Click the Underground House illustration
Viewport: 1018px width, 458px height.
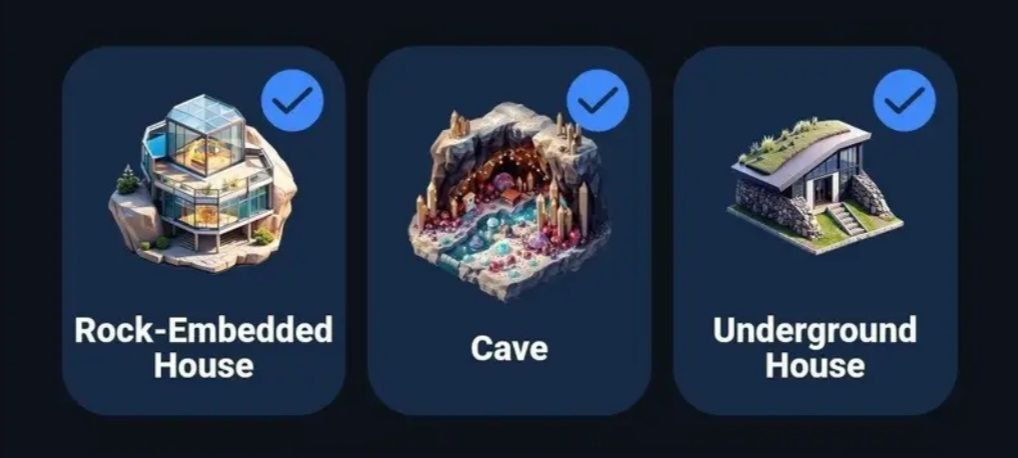tap(814, 184)
